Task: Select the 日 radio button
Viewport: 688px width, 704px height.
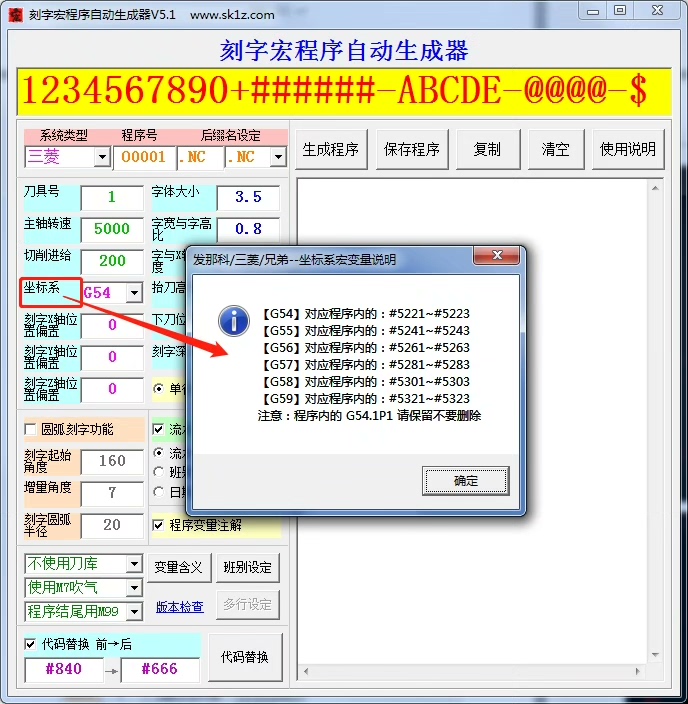Action: click(x=158, y=492)
